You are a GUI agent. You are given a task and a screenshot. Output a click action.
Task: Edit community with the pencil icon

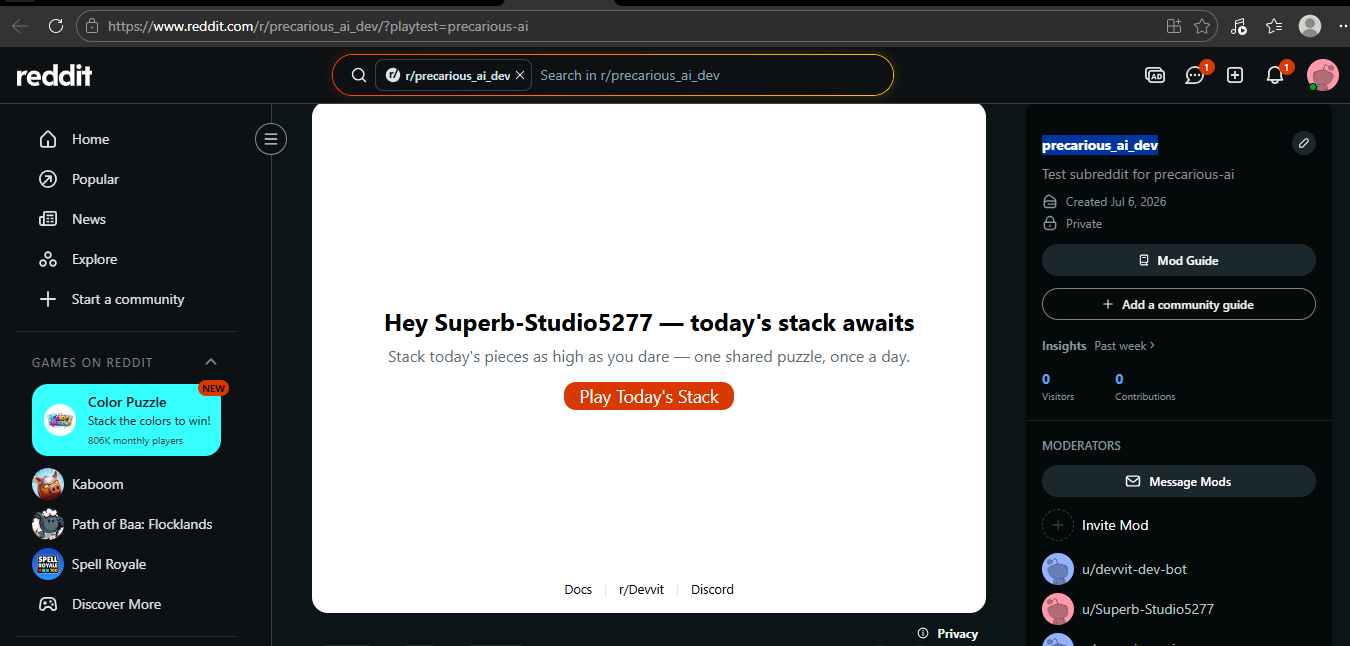point(1304,143)
